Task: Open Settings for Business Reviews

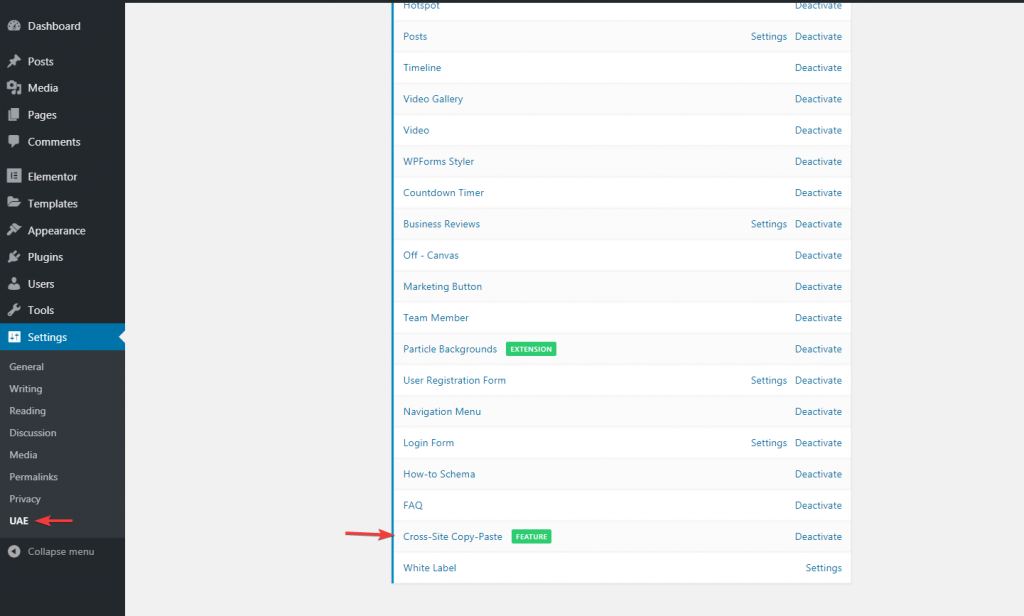Action: [768, 224]
